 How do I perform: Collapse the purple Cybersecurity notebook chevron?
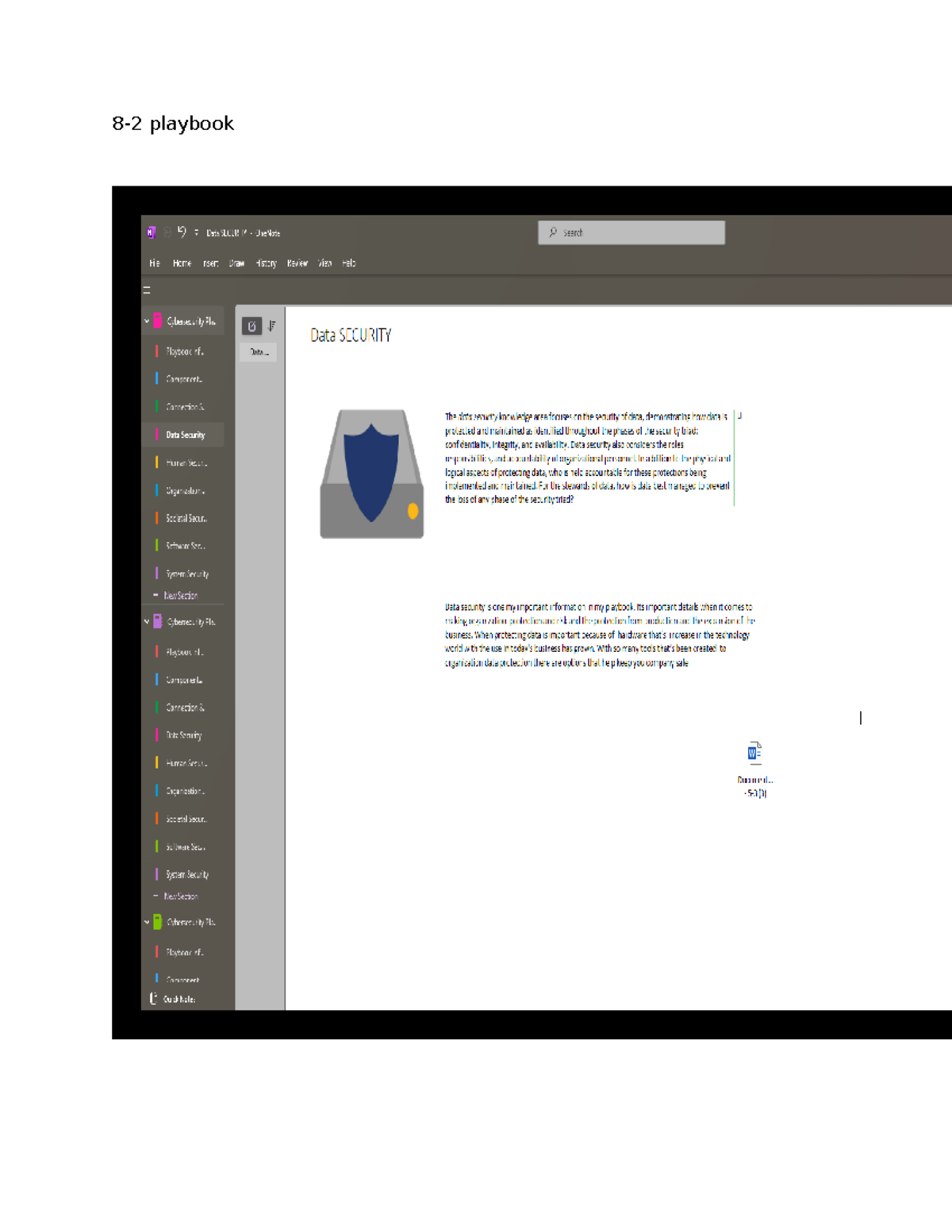coord(147,622)
